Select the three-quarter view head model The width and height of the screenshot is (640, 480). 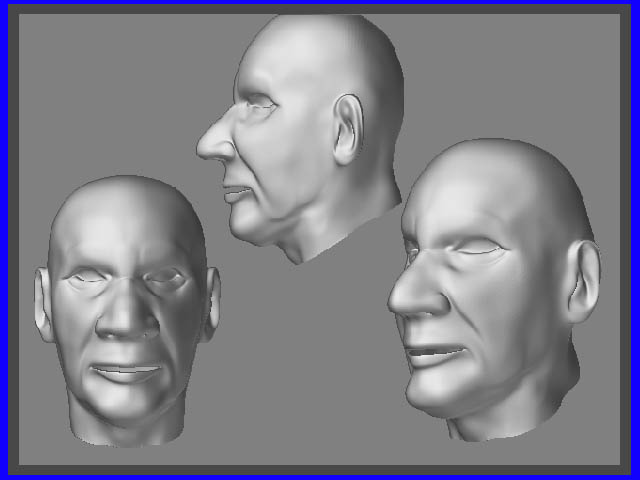[x=494, y=290]
